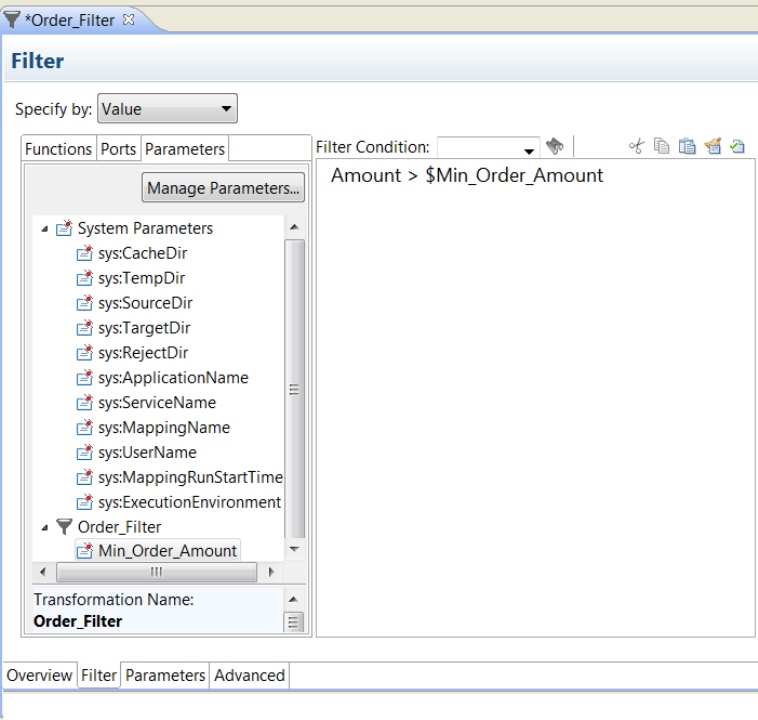This screenshot has height=720, width=758.
Task: Click the sys:ExecutionEnvironment parameter icon
Action: [85, 502]
